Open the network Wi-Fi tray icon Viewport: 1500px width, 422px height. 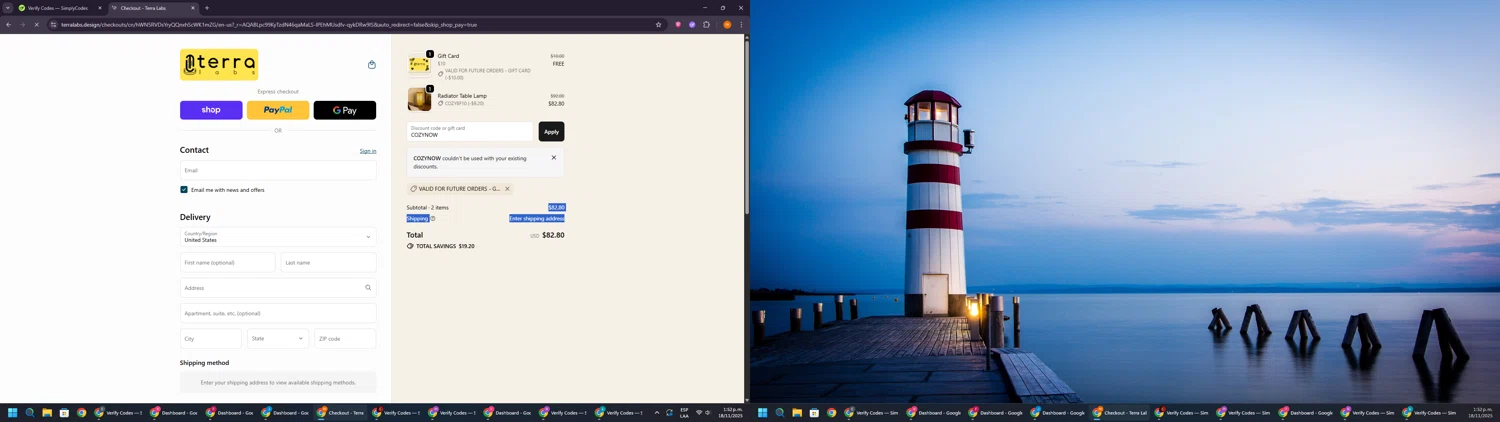699,412
